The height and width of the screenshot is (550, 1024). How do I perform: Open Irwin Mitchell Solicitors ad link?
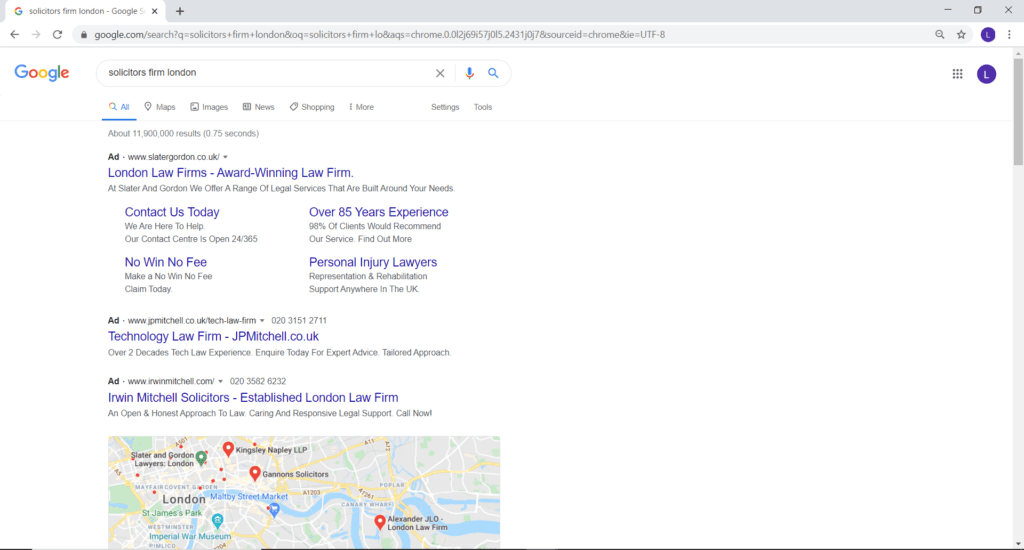[253, 397]
